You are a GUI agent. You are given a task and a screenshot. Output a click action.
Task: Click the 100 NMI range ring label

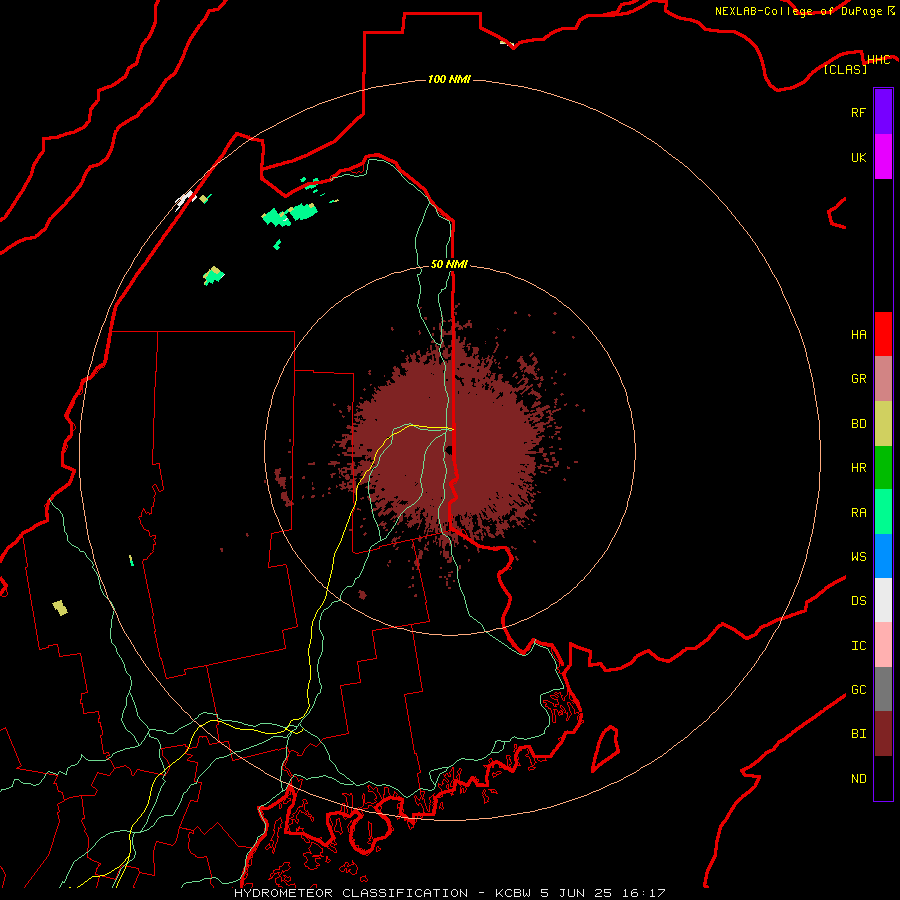(x=449, y=79)
